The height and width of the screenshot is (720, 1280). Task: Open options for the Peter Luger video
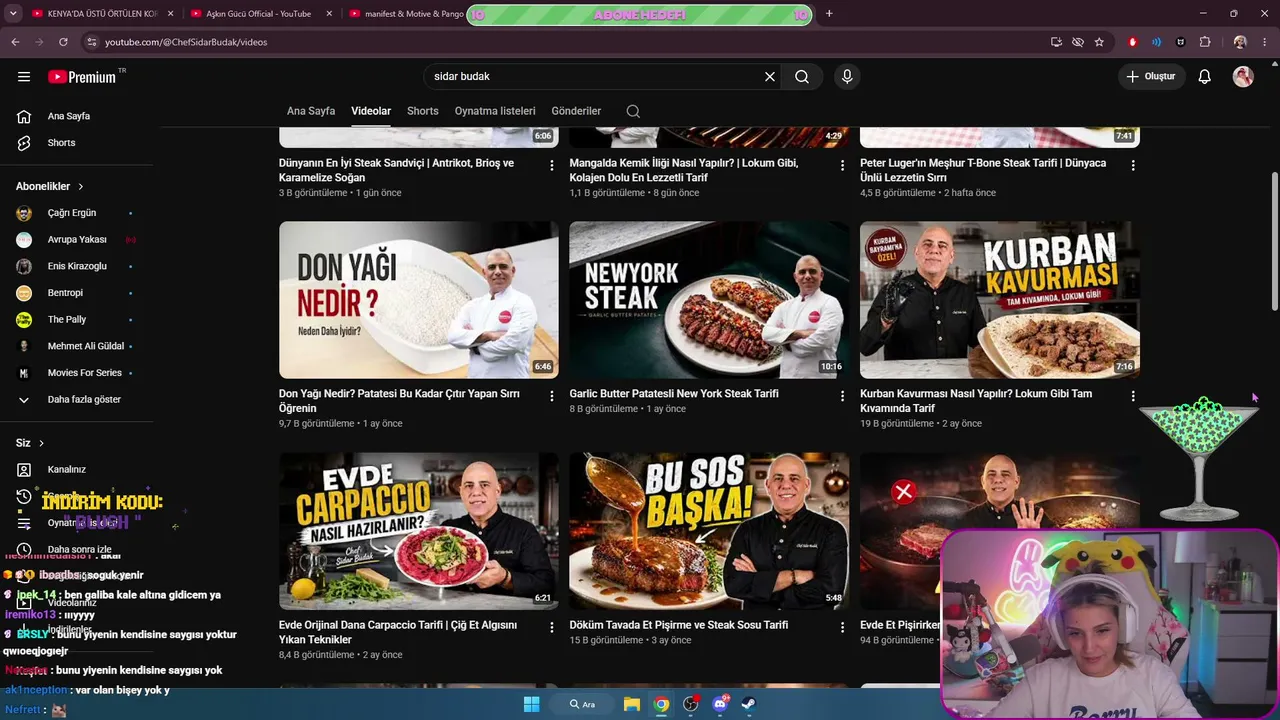[x=1133, y=166]
